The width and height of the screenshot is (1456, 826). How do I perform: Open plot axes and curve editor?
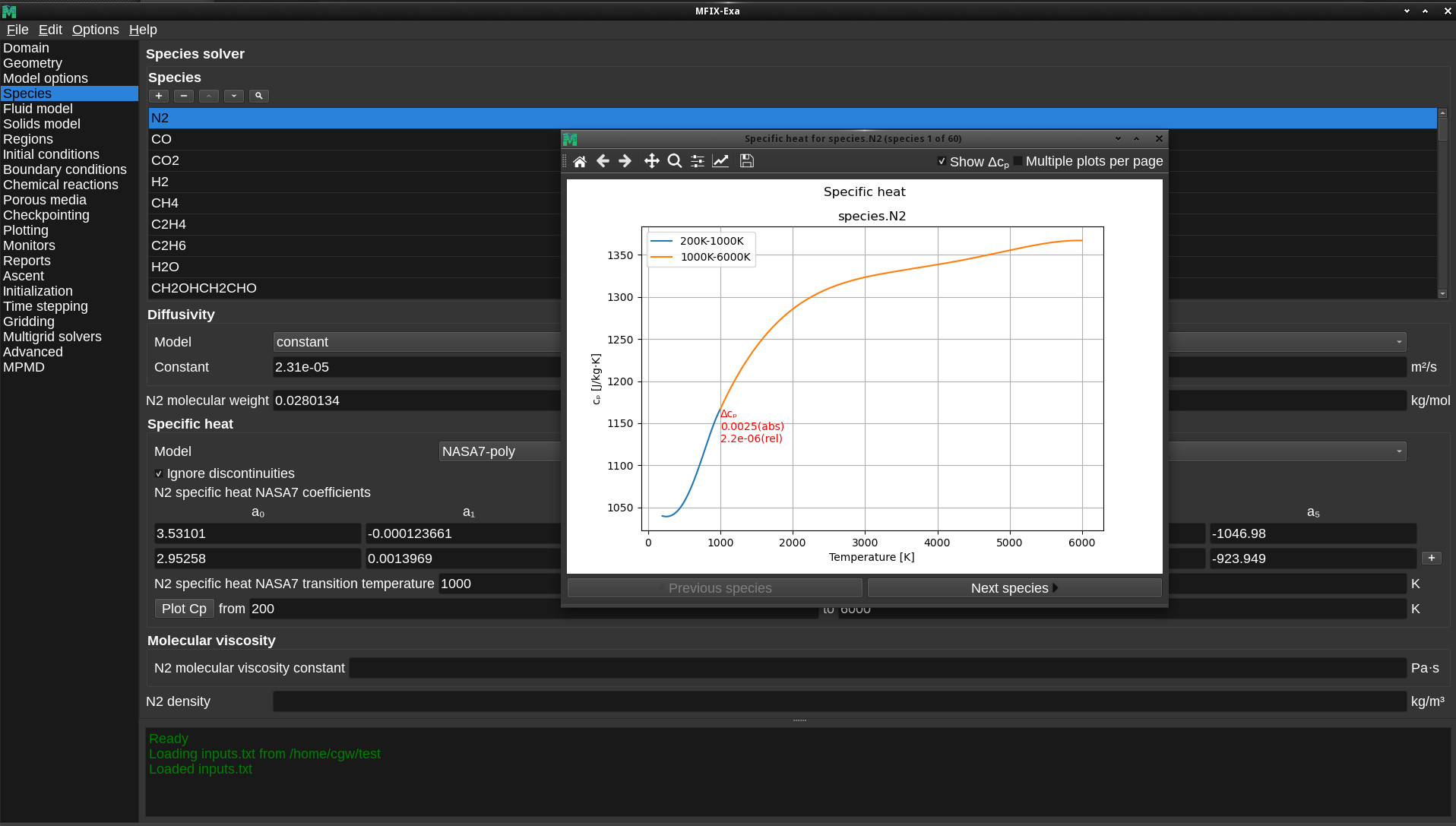pyautogui.click(x=720, y=161)
